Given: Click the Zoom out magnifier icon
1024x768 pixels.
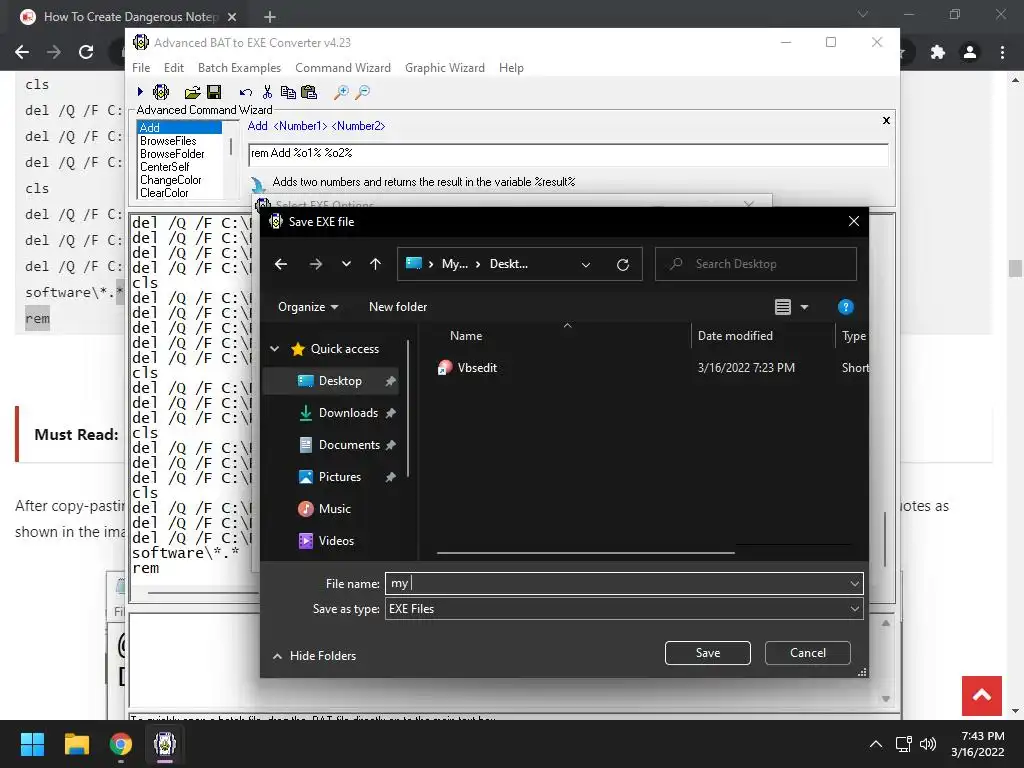Looking at the screenshot, I should pos(362,92).
